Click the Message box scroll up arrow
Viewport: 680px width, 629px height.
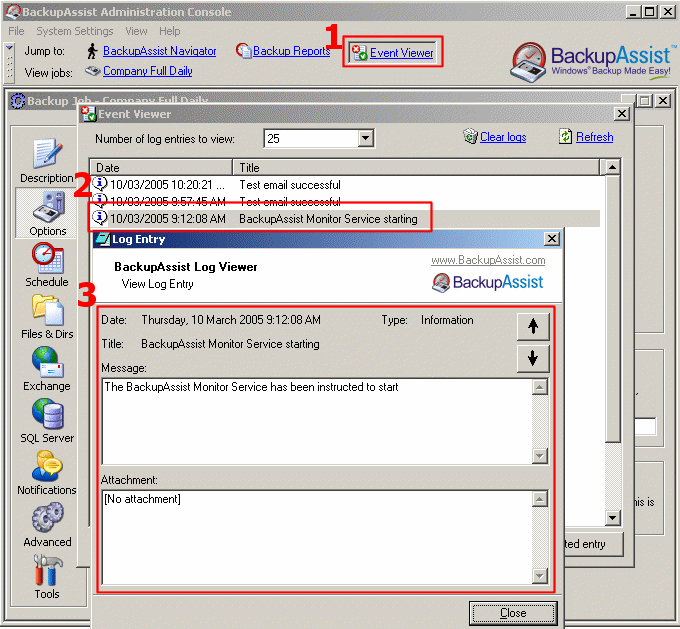[x=539, y=387]
